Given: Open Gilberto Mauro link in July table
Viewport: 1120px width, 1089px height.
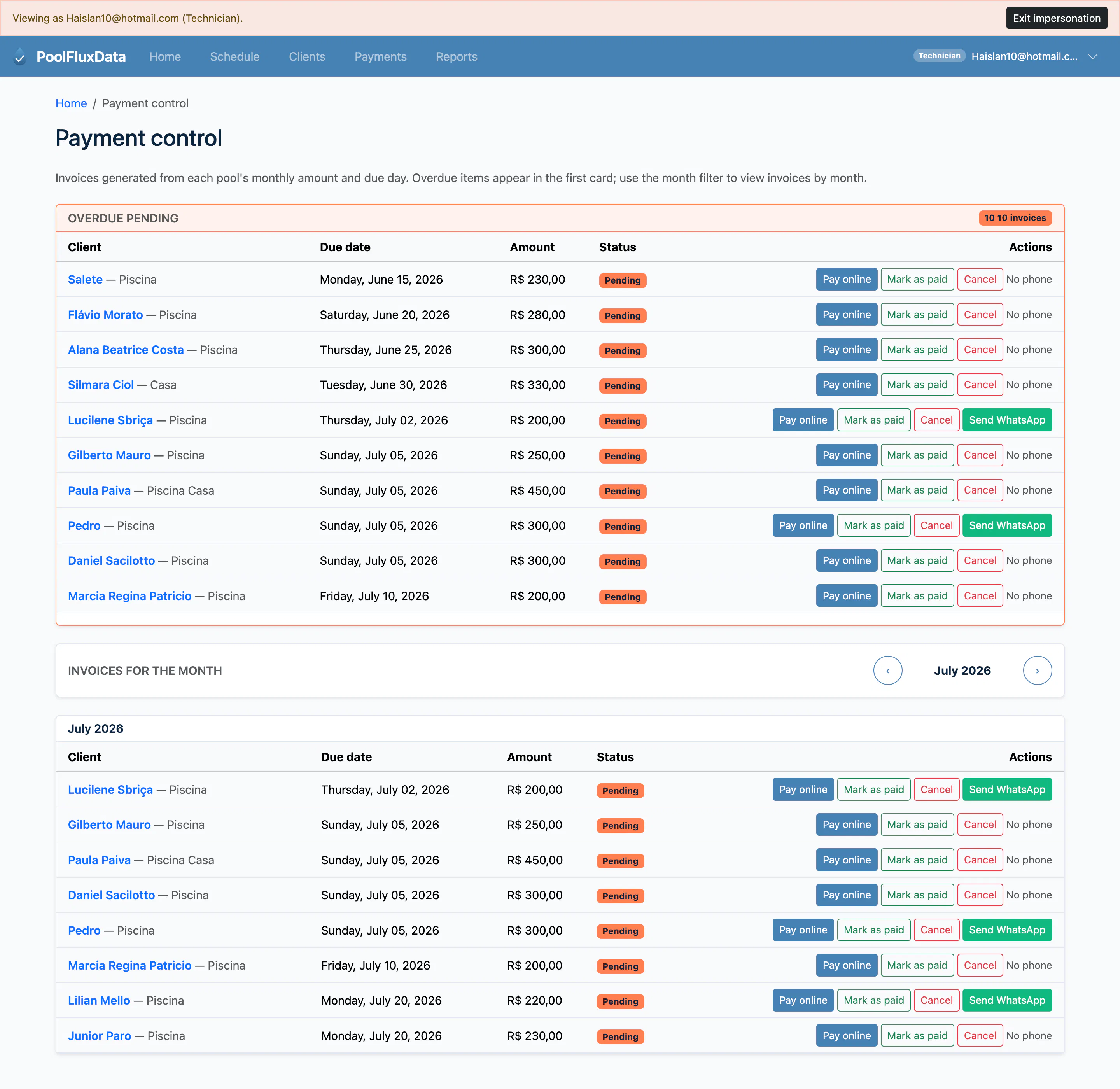Looking at the screenshot, I should [109, 825].
